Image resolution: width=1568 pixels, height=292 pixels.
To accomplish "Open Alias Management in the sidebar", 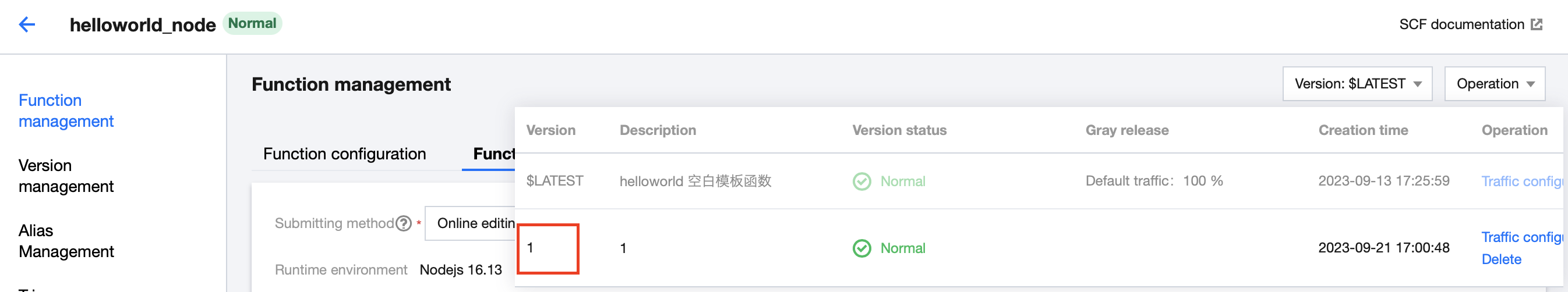I will click(66, 241).
